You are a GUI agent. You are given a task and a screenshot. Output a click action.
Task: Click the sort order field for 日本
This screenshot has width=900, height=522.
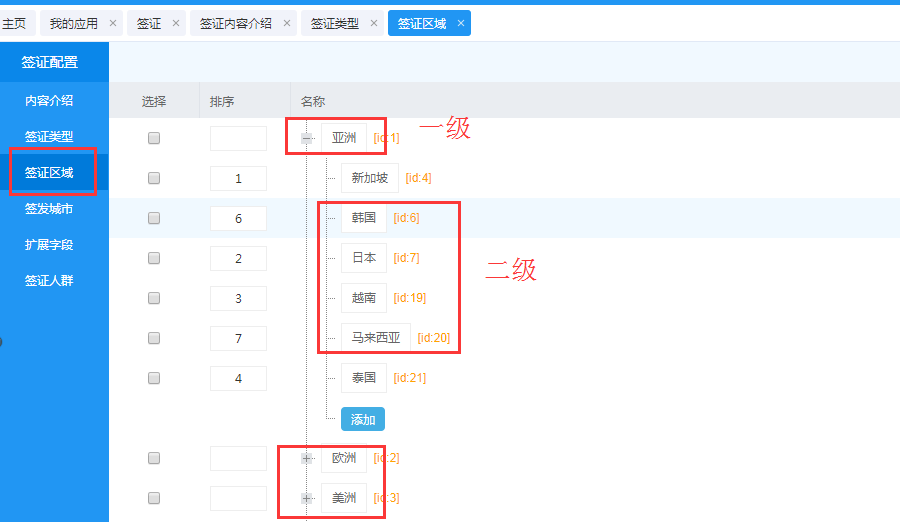coord(238,258)
